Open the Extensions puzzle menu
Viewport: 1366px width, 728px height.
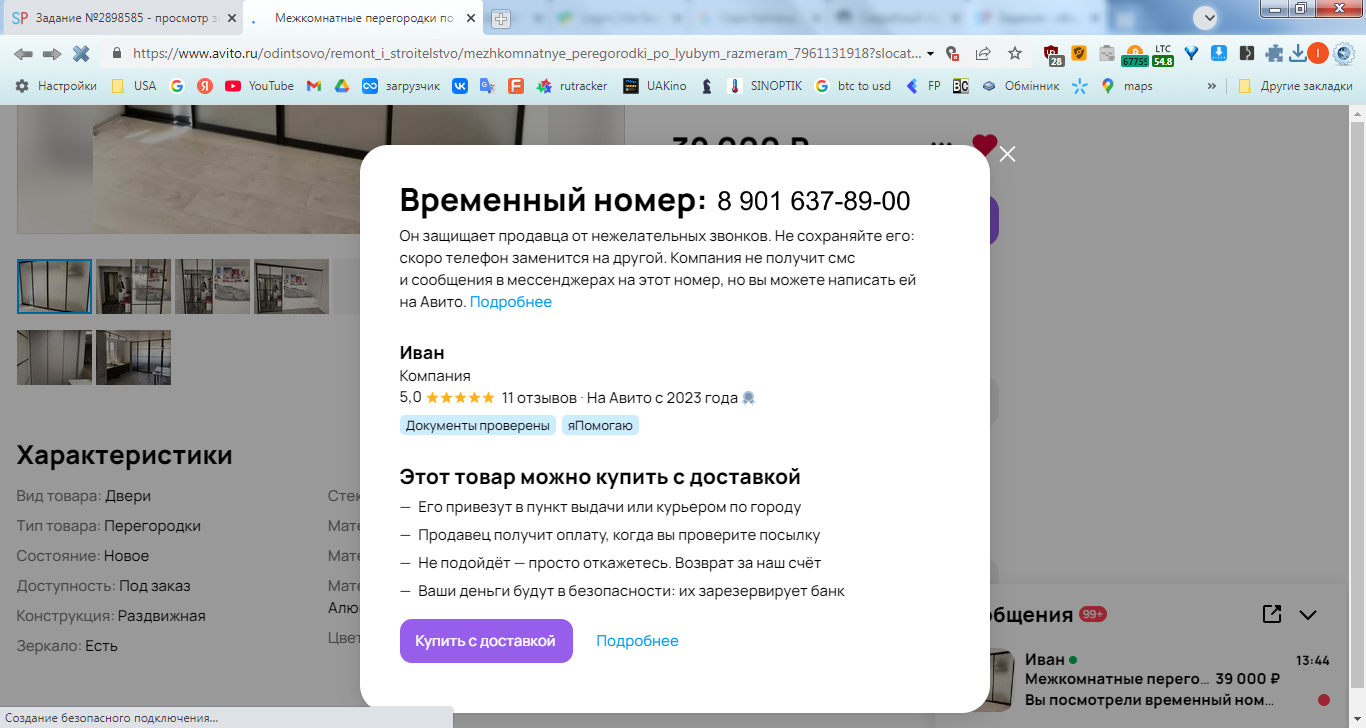[x=1274, y=53]
